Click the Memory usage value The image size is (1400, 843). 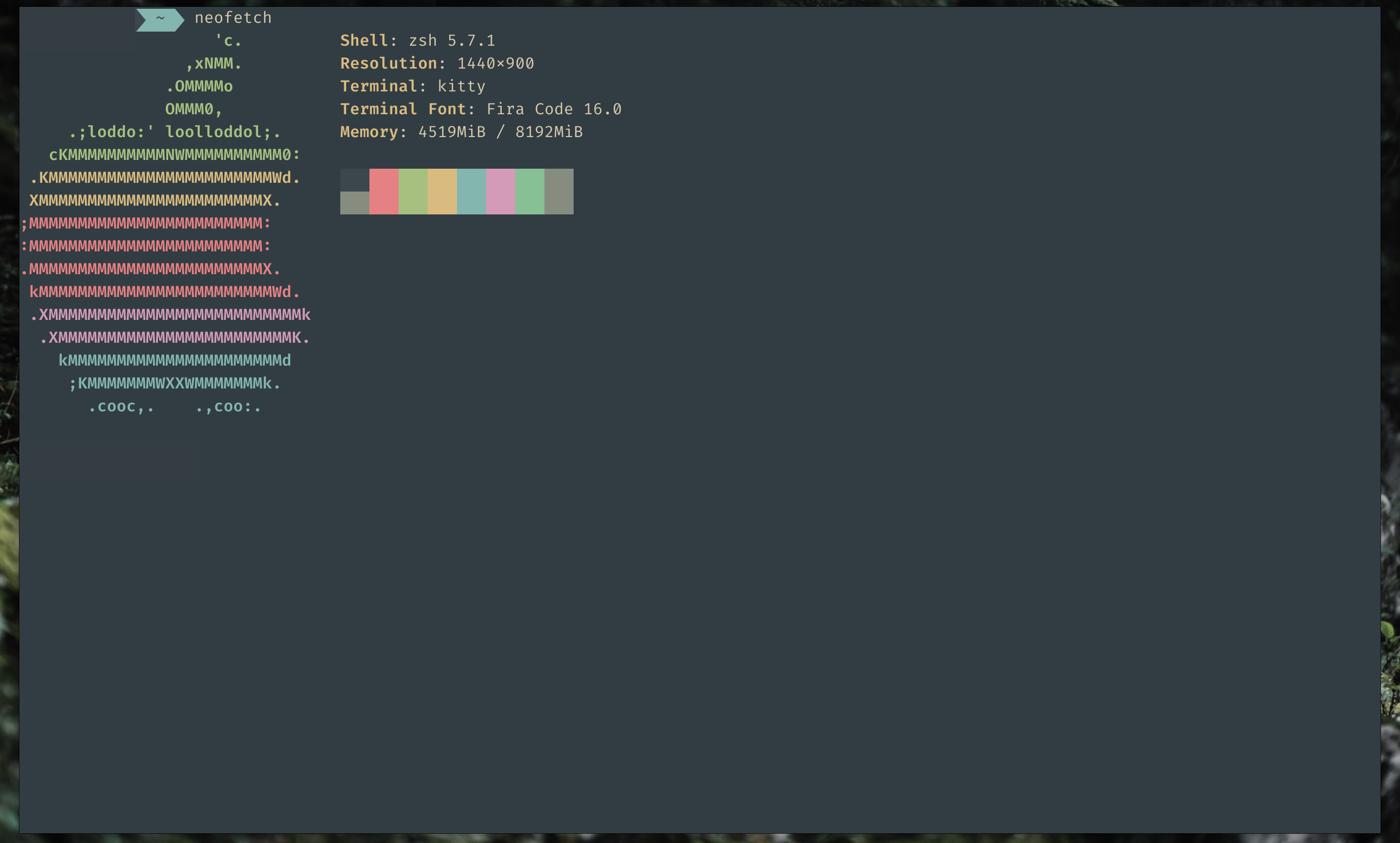pos(500,132)
